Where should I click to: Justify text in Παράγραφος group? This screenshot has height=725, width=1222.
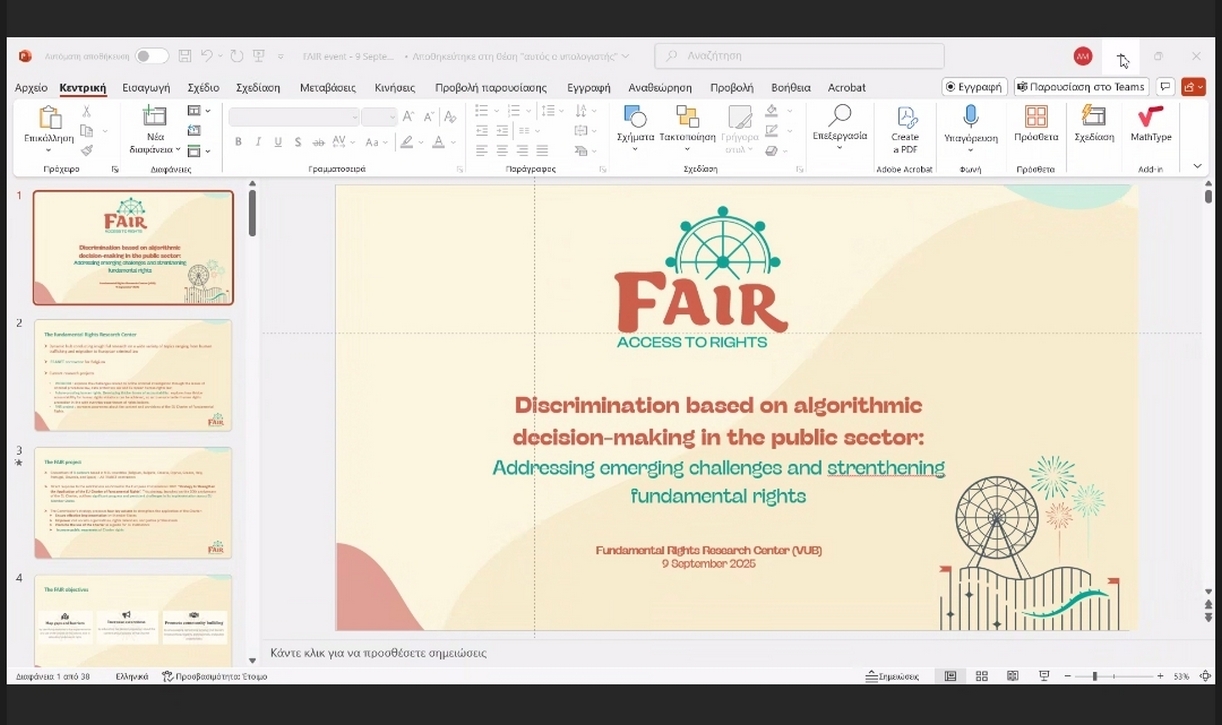(x=543, y=150)
